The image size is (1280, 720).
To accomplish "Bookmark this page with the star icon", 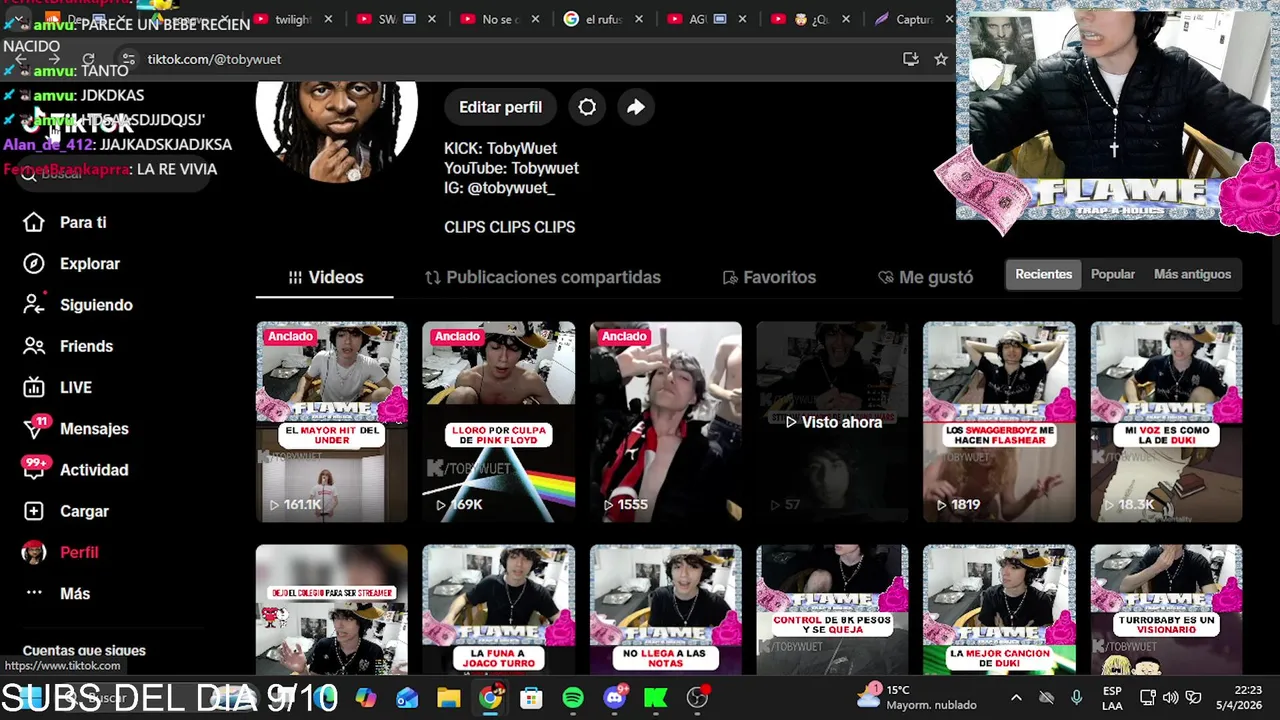I will pos(941,59).
